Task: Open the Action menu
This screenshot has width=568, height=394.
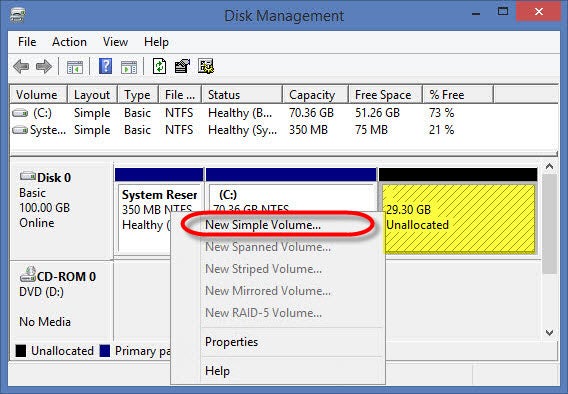Action: [69, 42]
